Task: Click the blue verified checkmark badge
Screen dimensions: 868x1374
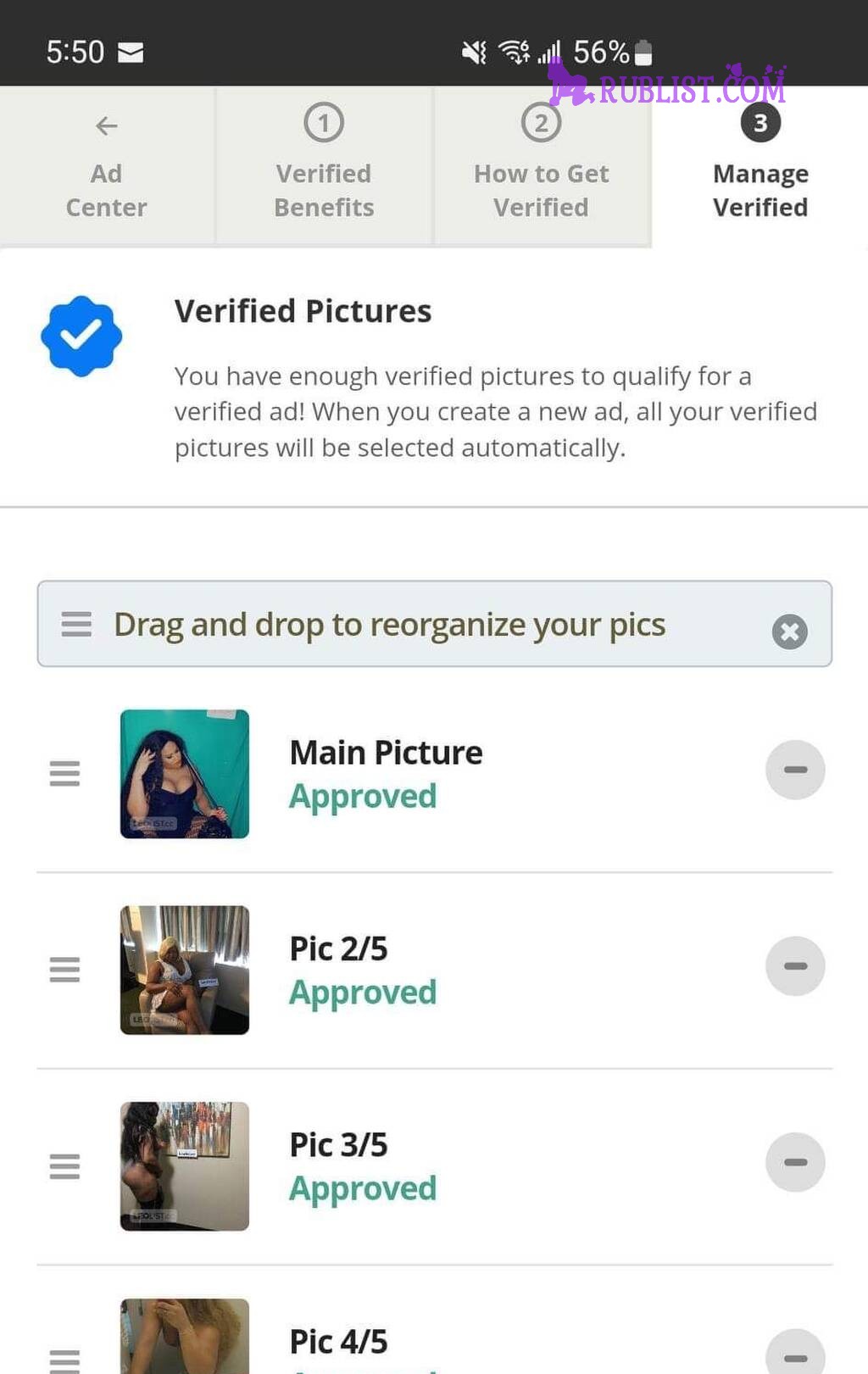Action: click(x=81, y=336)
